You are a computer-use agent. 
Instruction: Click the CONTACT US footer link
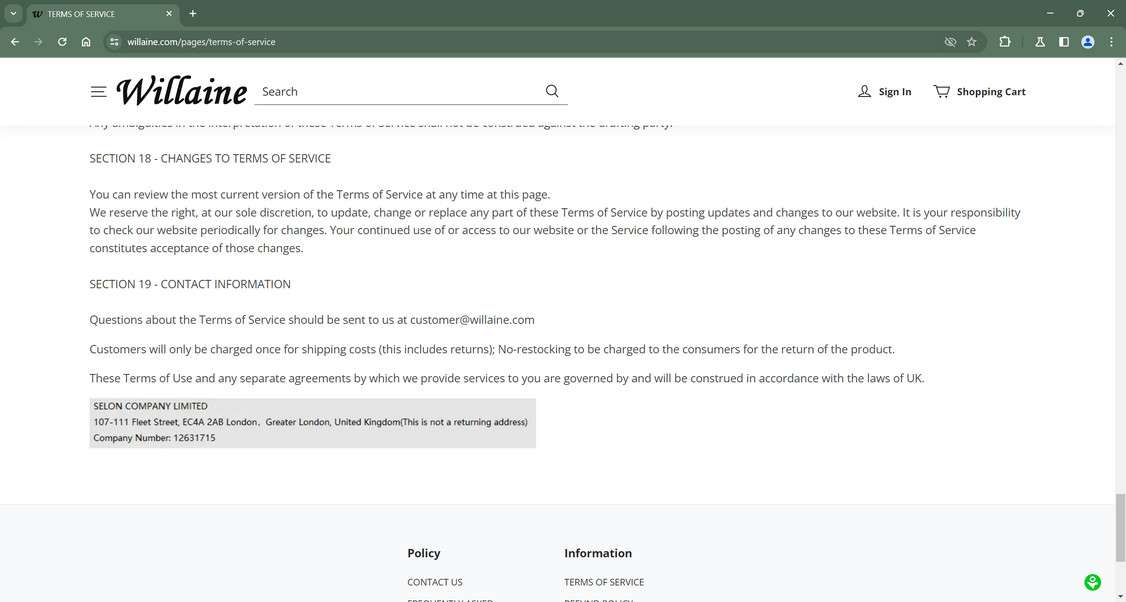pyautogui.click(x=435, y=582)
